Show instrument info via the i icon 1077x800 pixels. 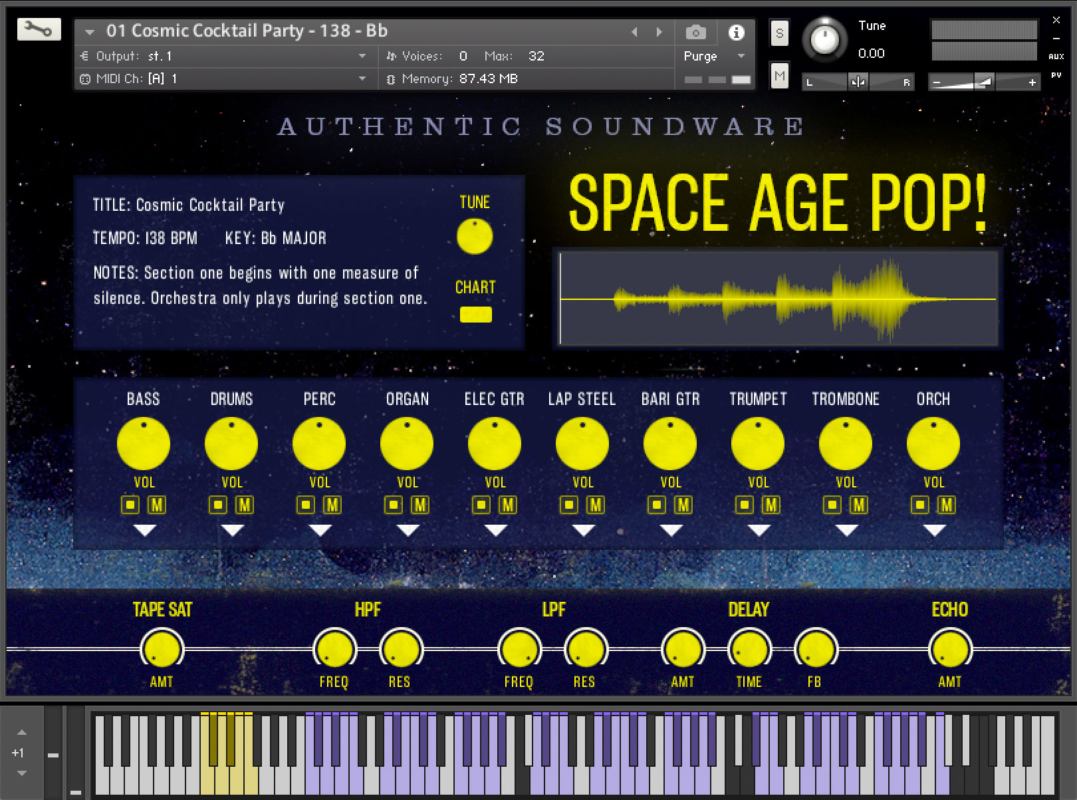click(x=736, y=32)
